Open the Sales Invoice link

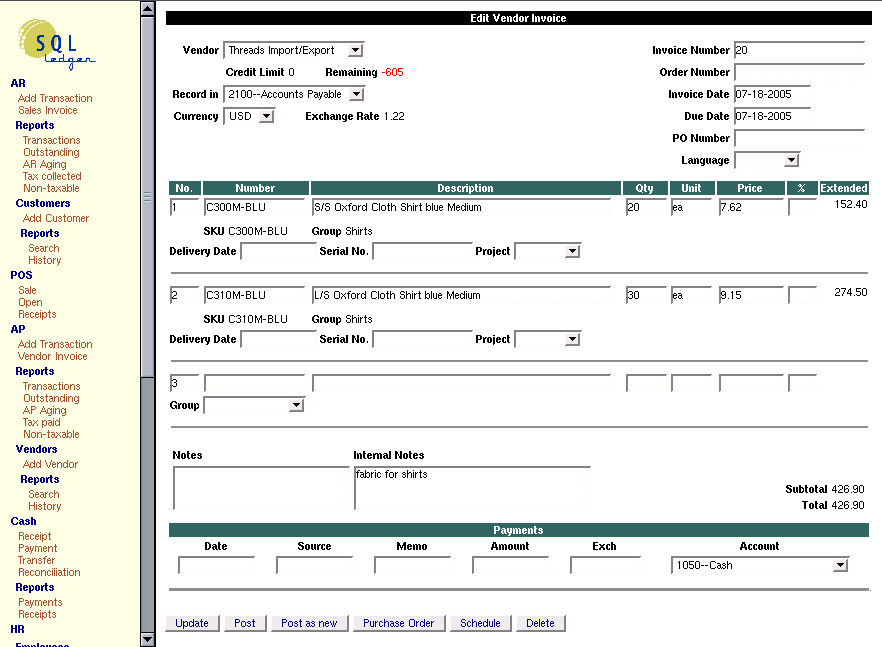click(48, 110)
